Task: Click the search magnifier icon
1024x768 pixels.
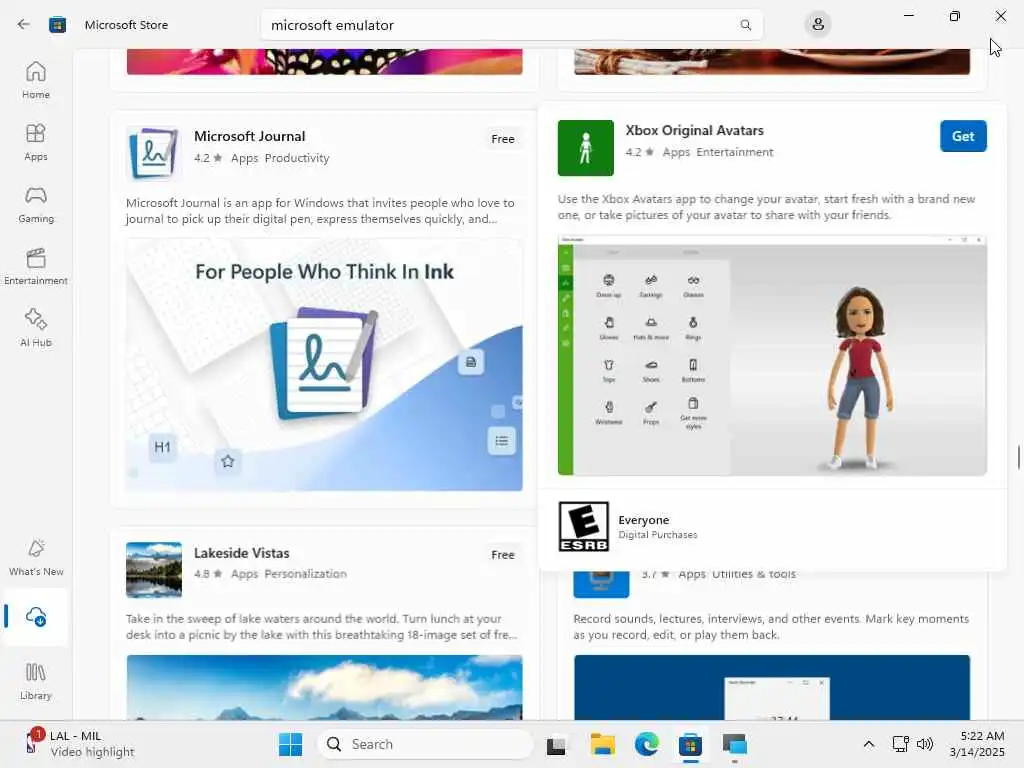Action: (x=745, y=25)
